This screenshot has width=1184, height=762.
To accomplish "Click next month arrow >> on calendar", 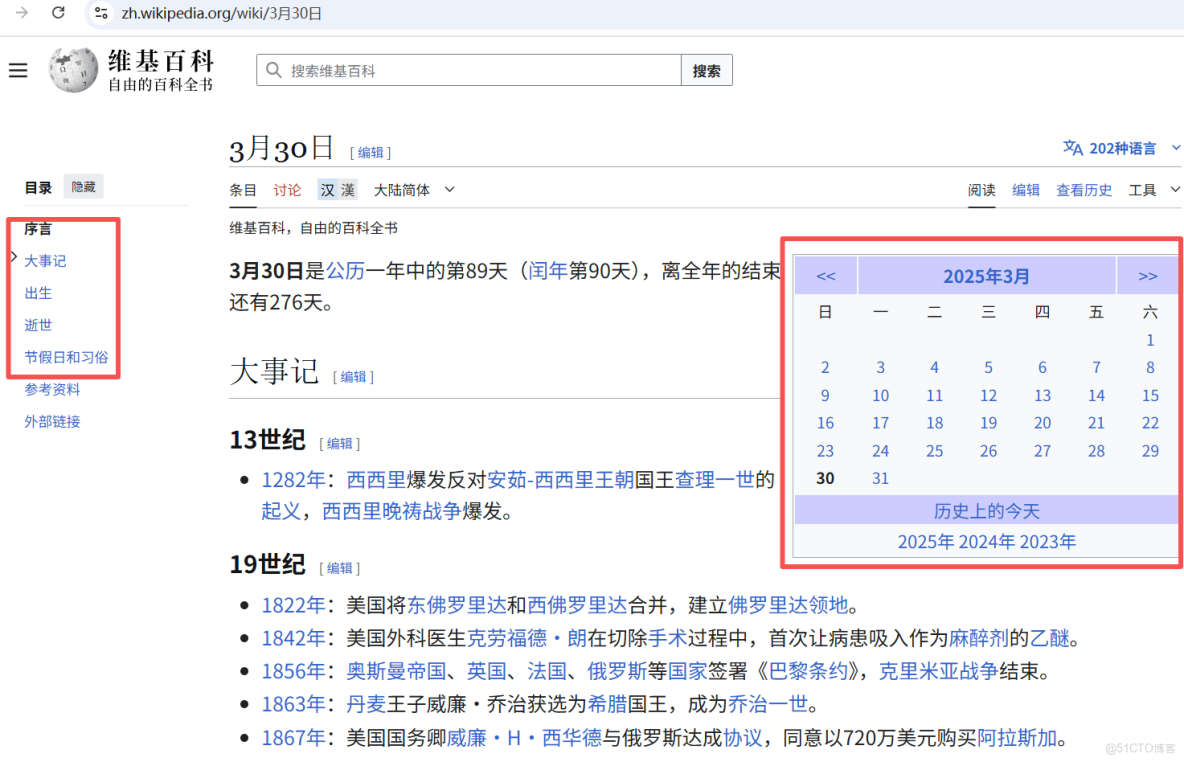I will 1148,276.
